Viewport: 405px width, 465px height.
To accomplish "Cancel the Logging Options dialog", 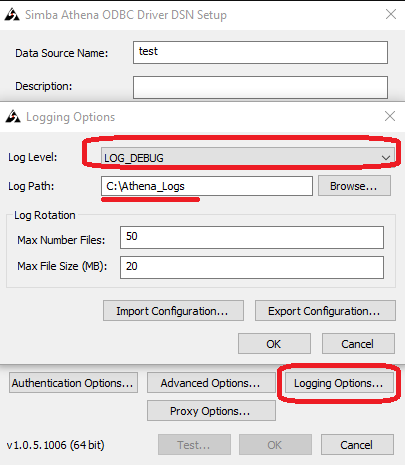I will click(x=358, y=344).
